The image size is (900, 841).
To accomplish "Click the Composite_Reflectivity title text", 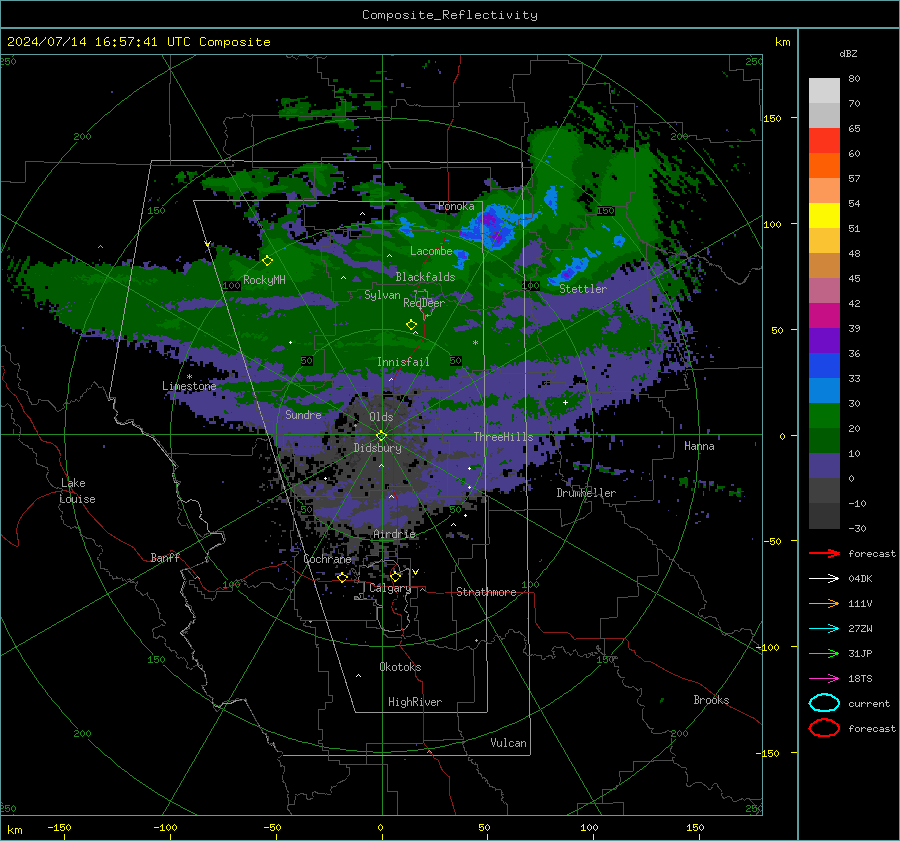I will pos(449,15).
